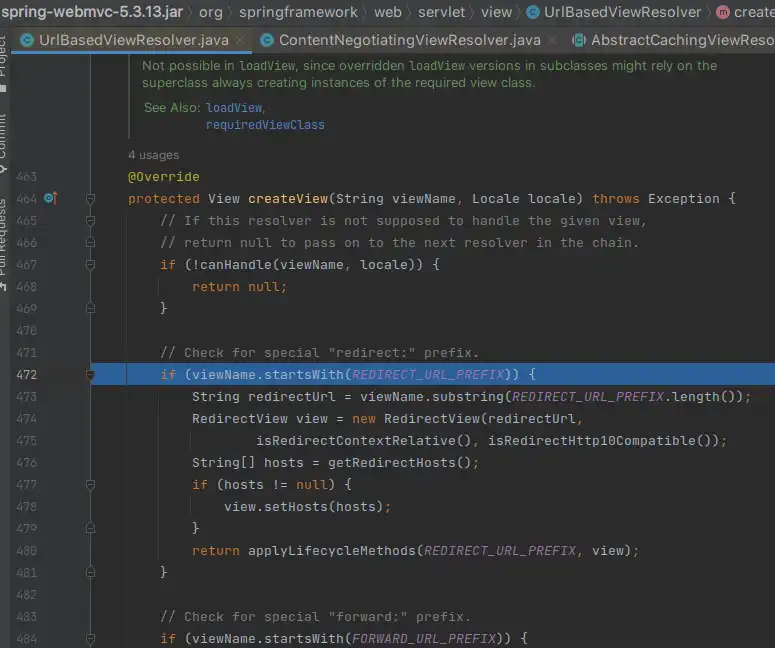Click the UrlBasedViewResolver class breadcrumb
The width and height of the screenshot is (775, 648).
(x=614, y=12)
